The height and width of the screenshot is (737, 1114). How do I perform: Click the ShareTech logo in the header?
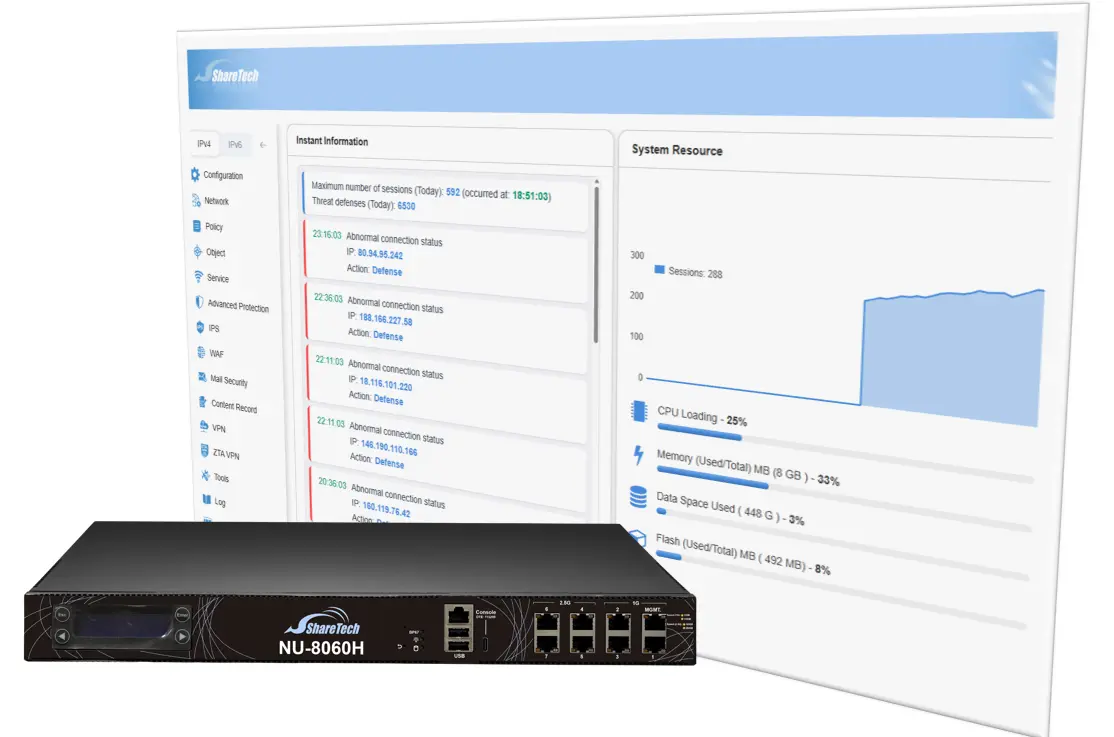point(228,73)
